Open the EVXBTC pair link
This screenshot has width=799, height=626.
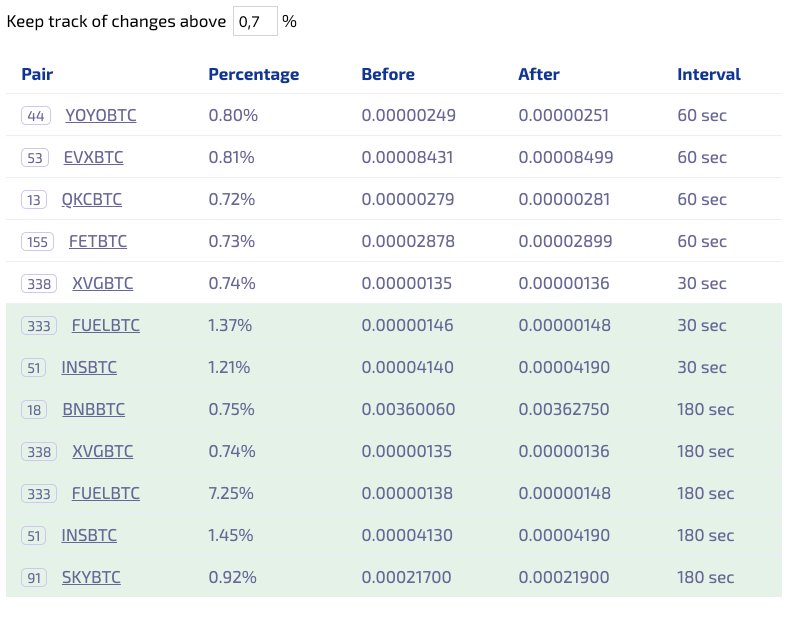[93, 158]
